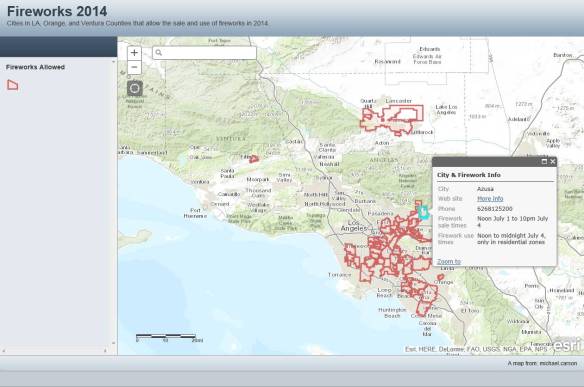
Task: Click the Torrance map label
Action: pos(339,275)
